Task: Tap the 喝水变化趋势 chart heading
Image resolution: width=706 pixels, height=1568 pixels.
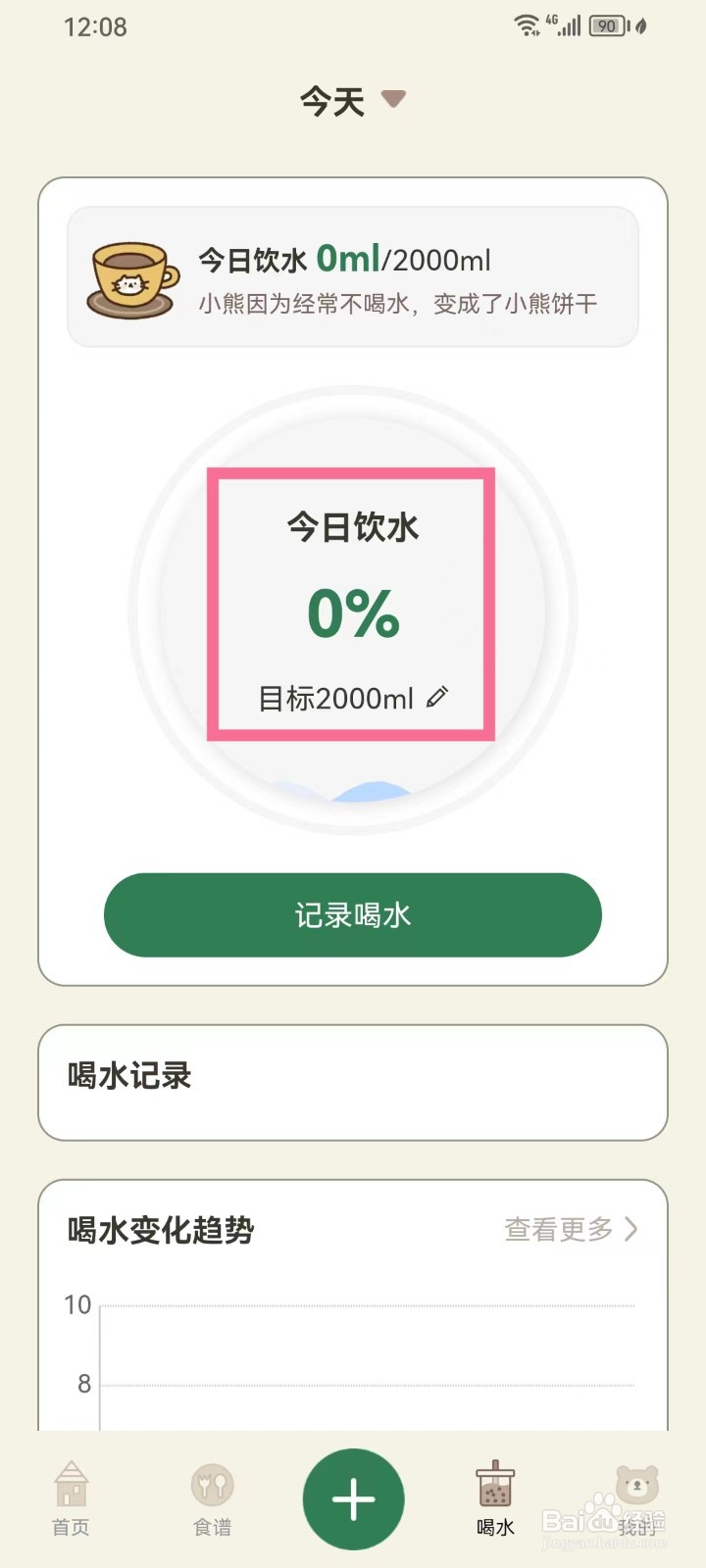Action: [x=162, y=1229]
